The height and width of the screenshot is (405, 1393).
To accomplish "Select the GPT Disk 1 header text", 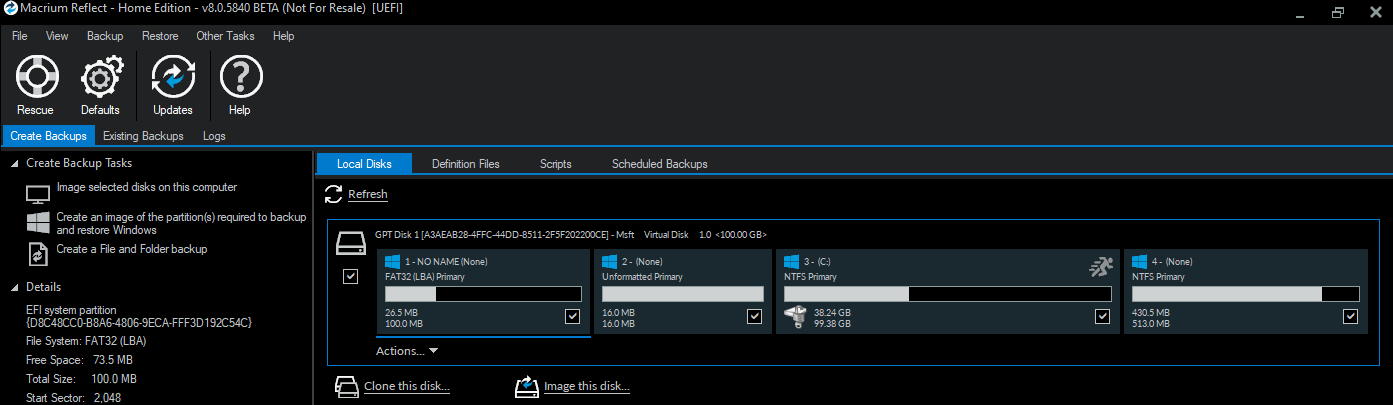I will [571, 234].
